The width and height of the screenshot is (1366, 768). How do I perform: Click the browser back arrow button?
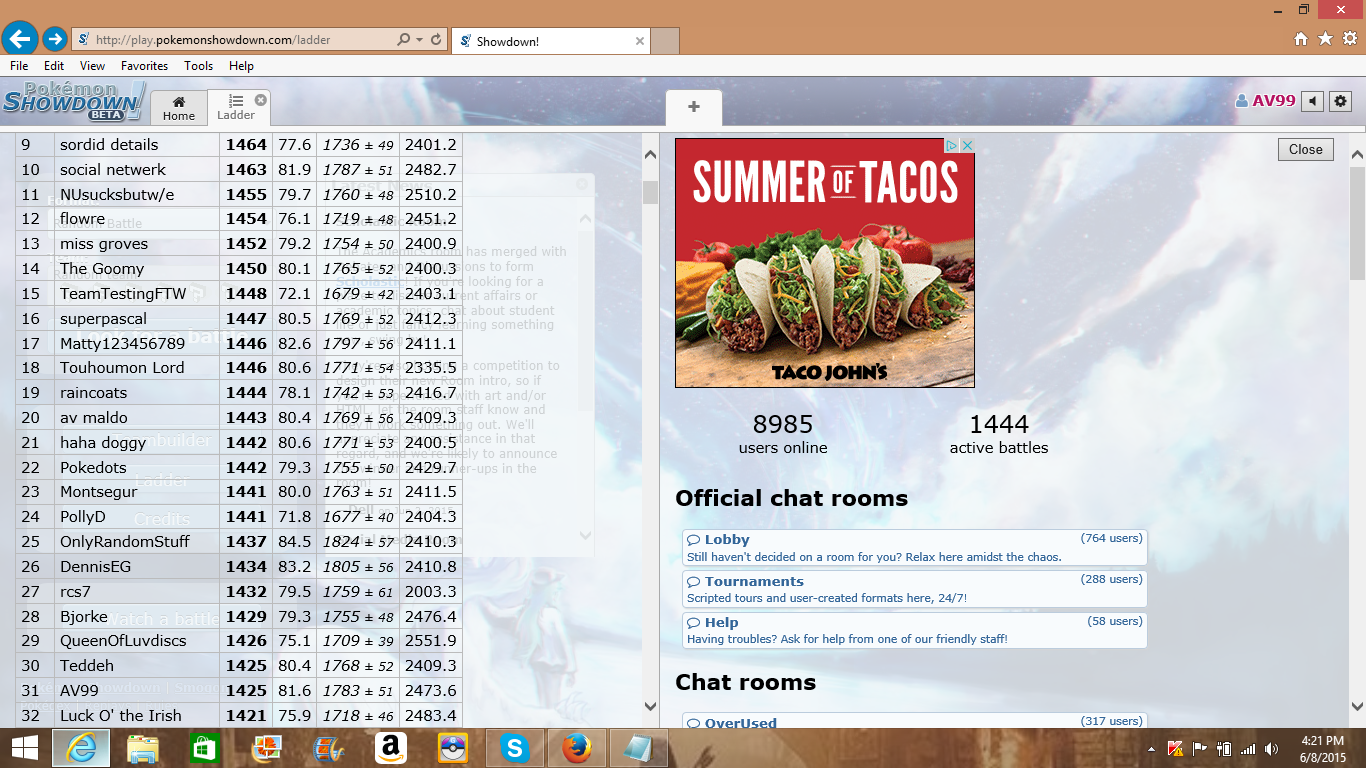tap(19, 39)
